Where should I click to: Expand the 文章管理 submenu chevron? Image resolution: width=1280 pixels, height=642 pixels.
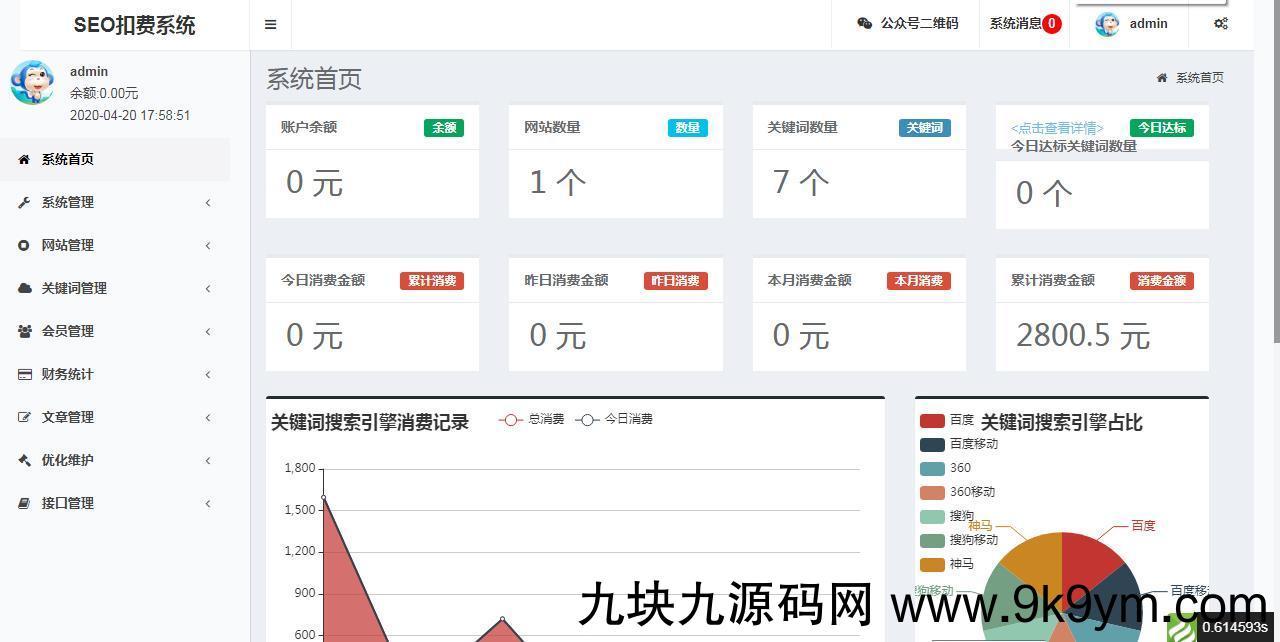point(208,418)
